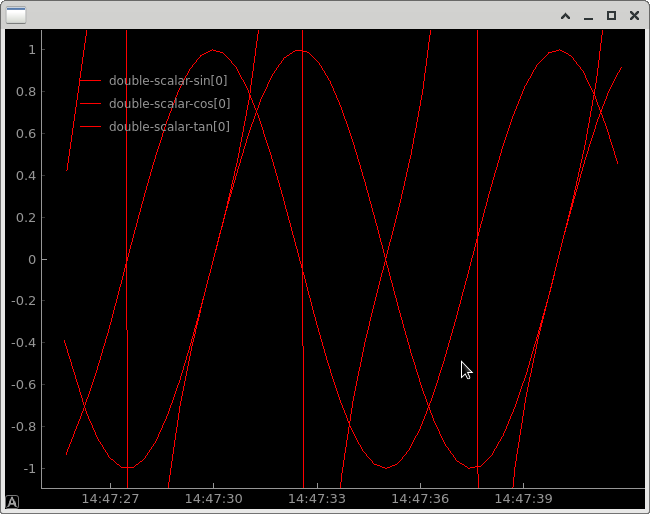Click the 14:47:33 time axis label
The height and width of the screenshot is (514, 650).
[317, 498]
